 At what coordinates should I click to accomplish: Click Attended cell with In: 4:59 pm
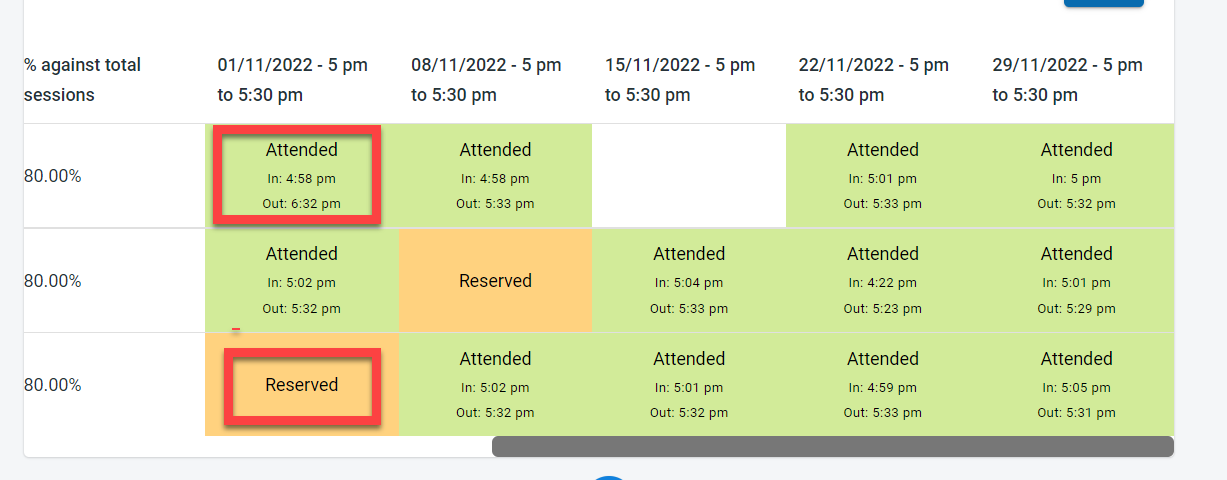[x=883, y=385]
